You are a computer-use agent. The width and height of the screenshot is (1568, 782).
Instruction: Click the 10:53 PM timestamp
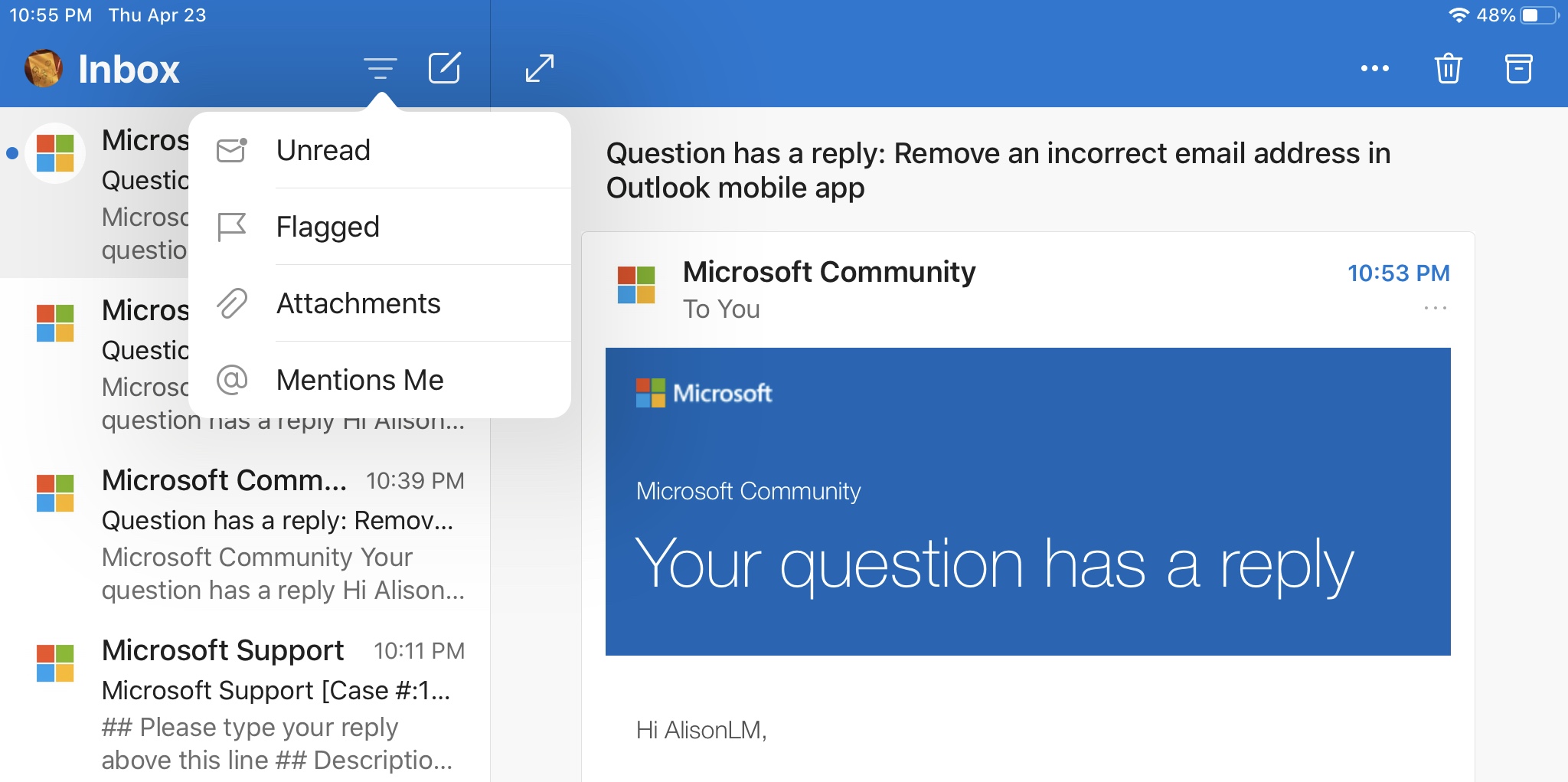(1398, 273)
